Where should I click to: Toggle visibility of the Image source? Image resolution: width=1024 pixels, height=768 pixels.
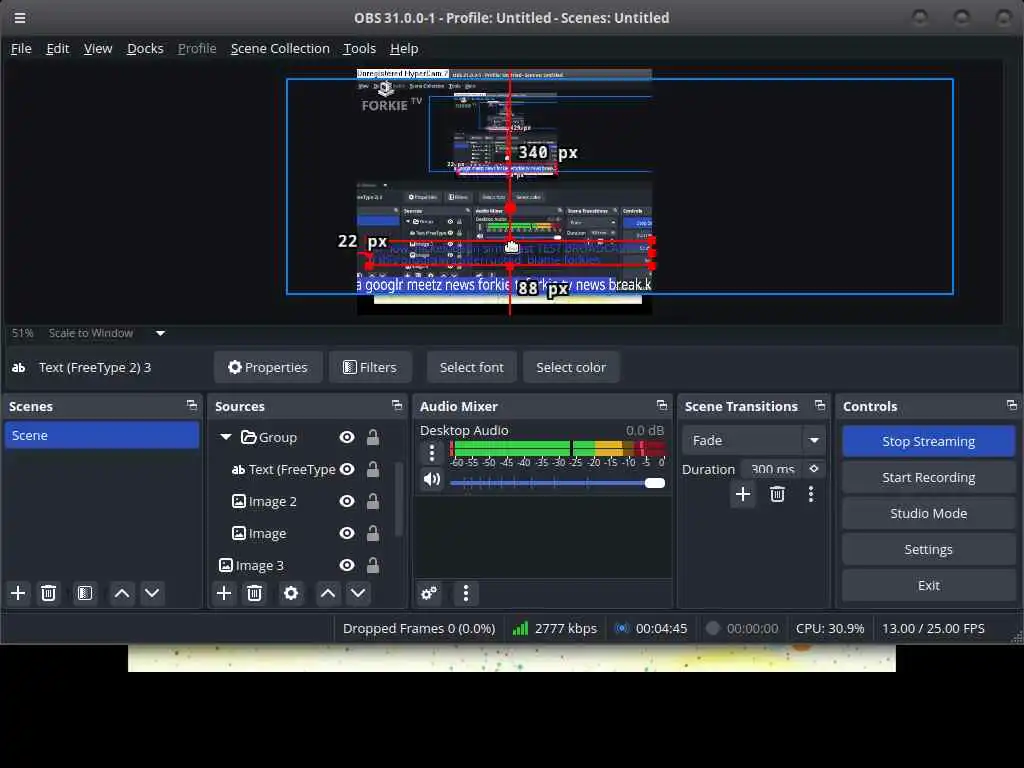(x=347, y=533)
